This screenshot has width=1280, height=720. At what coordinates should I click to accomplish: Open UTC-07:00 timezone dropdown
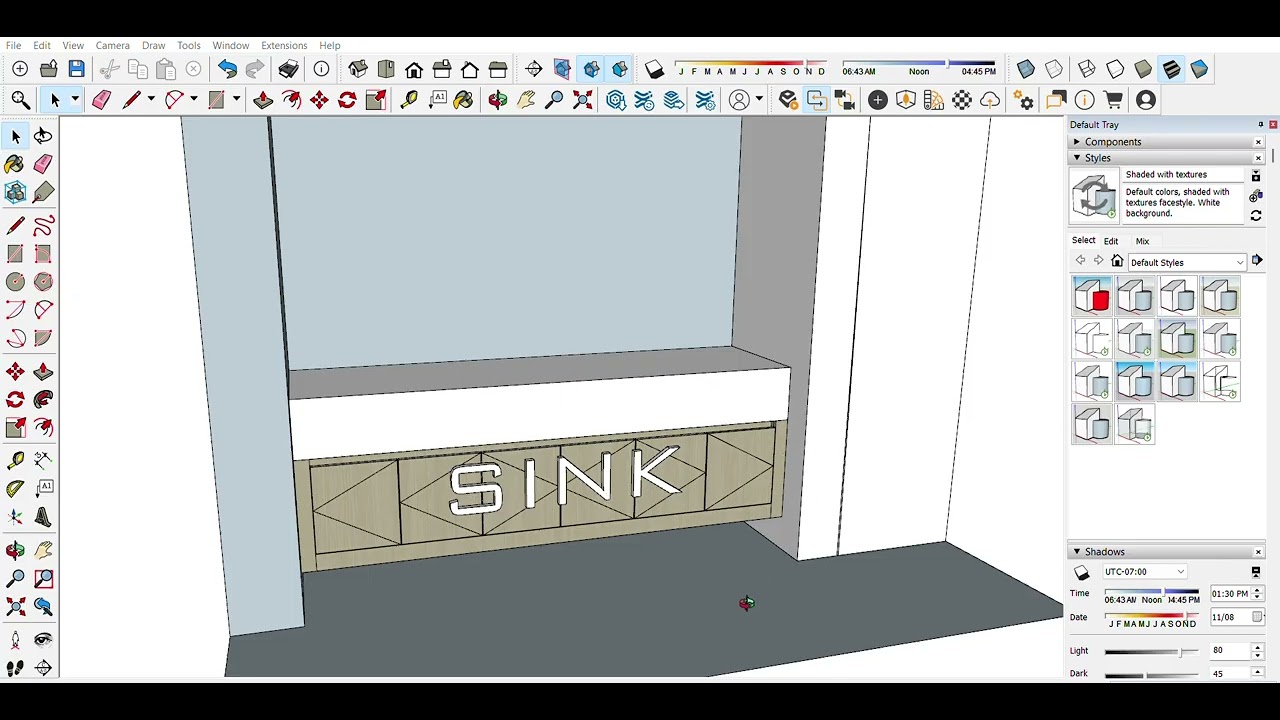coord(1144,572)
